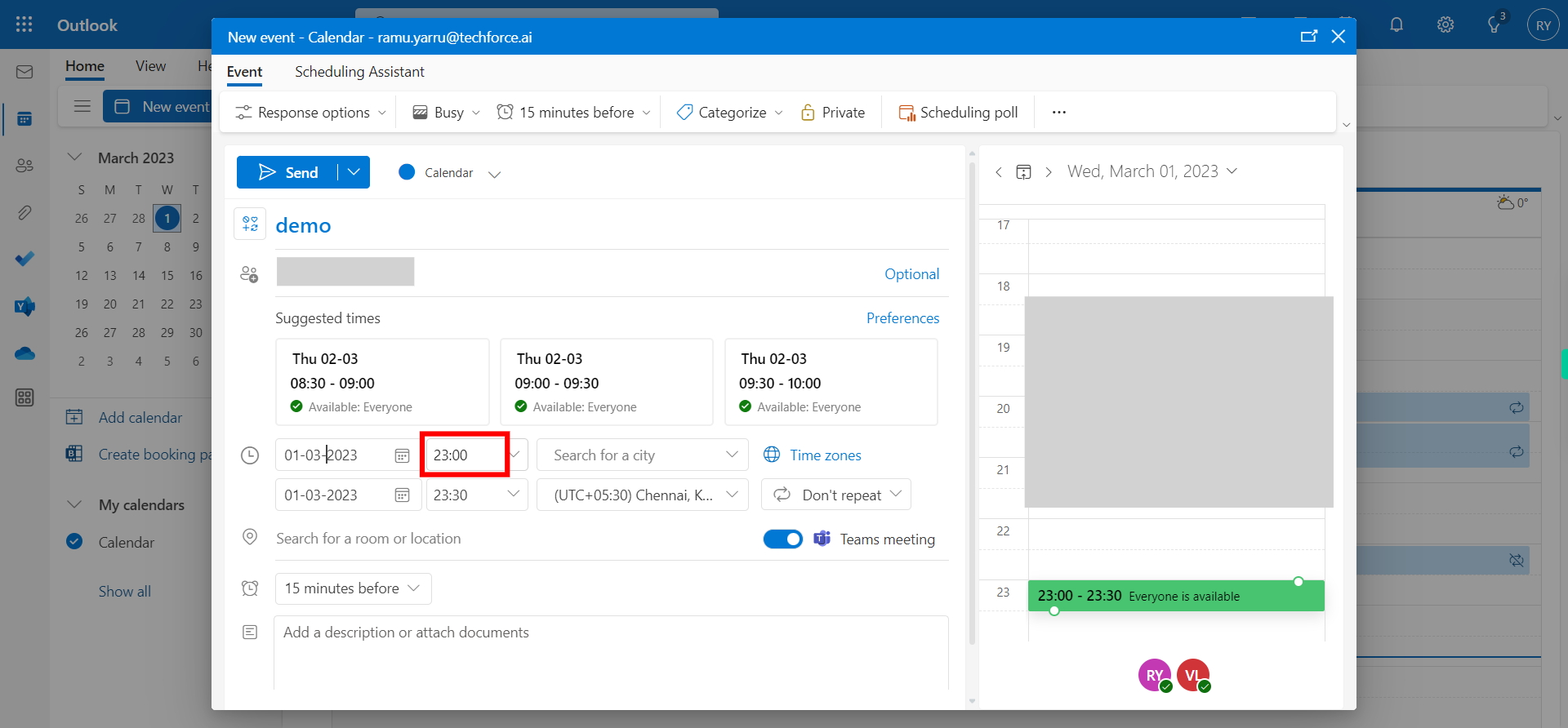
Task: Go to previous day in schedule
Action: pos(998,171)
